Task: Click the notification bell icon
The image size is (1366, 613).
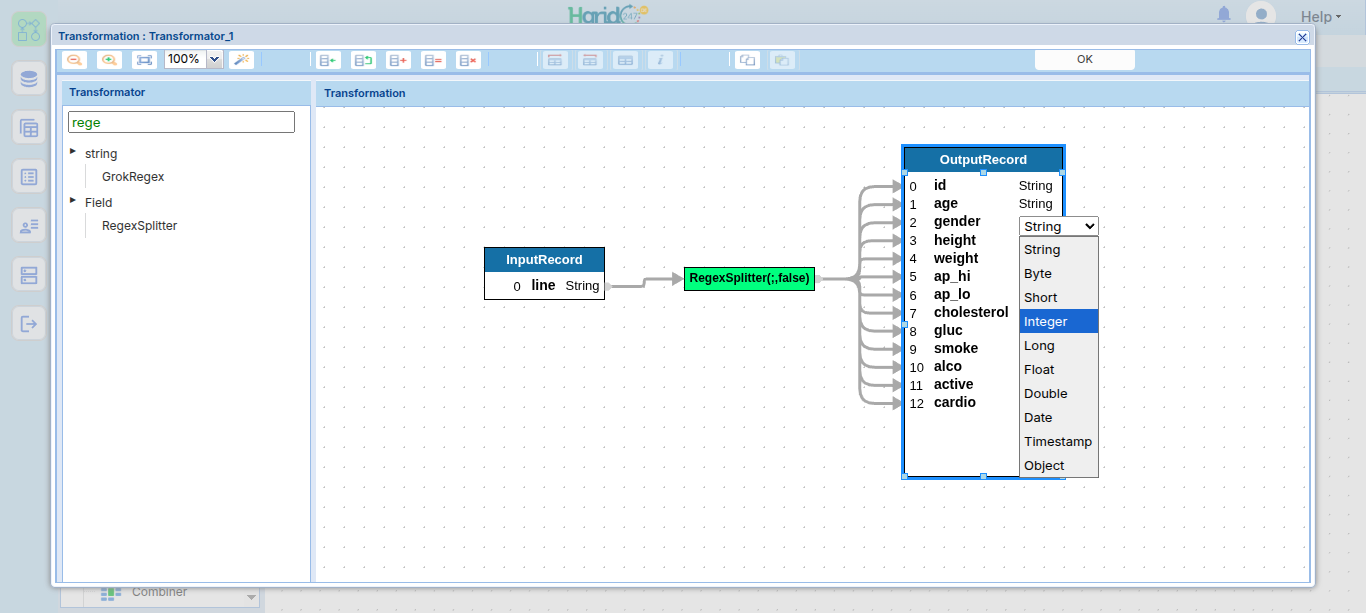Action: coord(1224,14)
